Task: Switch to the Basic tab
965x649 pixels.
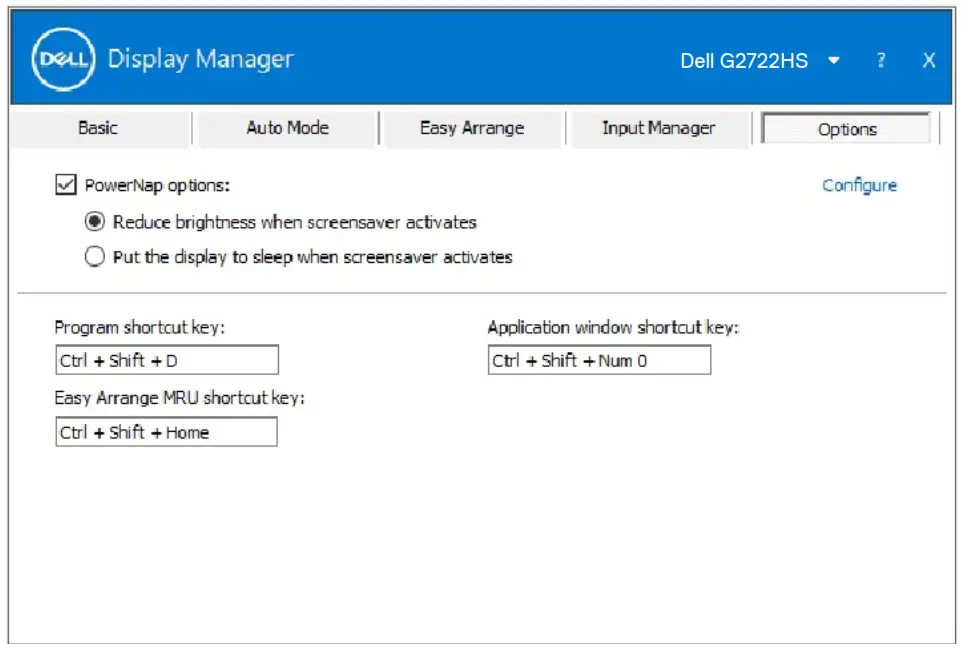Action: [98, 128]
